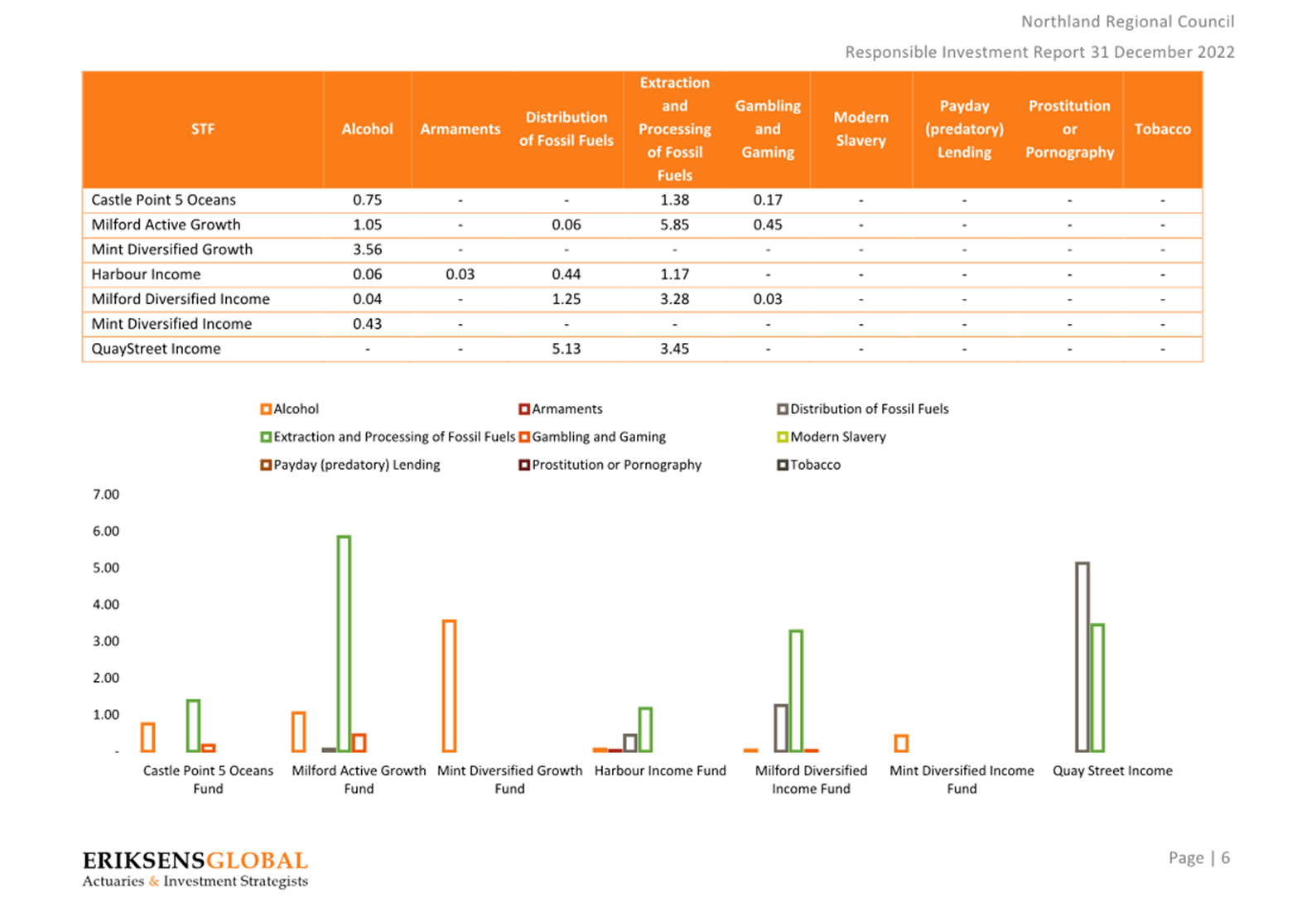
Task: Click the green Milford Diversified Income bar
Action: click(x=796, y=691)
